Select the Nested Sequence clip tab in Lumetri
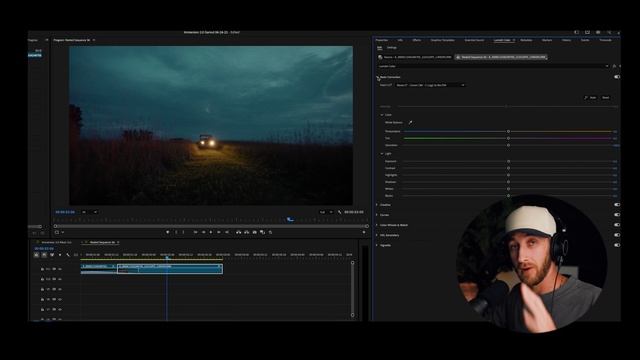This screenshot has height=360, width=640. coord(501,57)
